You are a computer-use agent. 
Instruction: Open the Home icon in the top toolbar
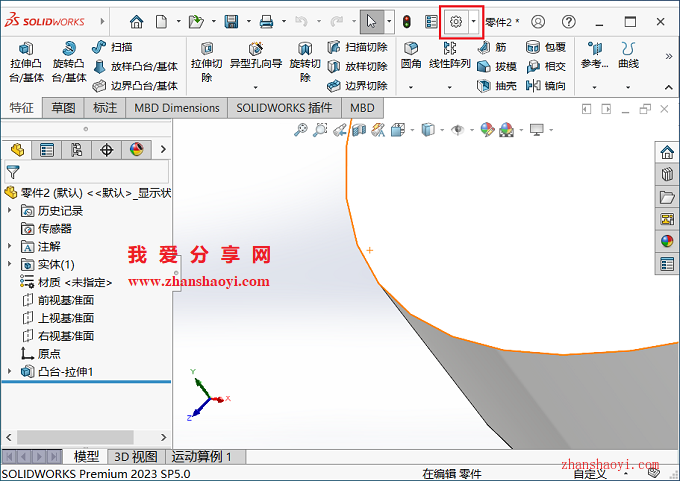[x=137, y=21]
